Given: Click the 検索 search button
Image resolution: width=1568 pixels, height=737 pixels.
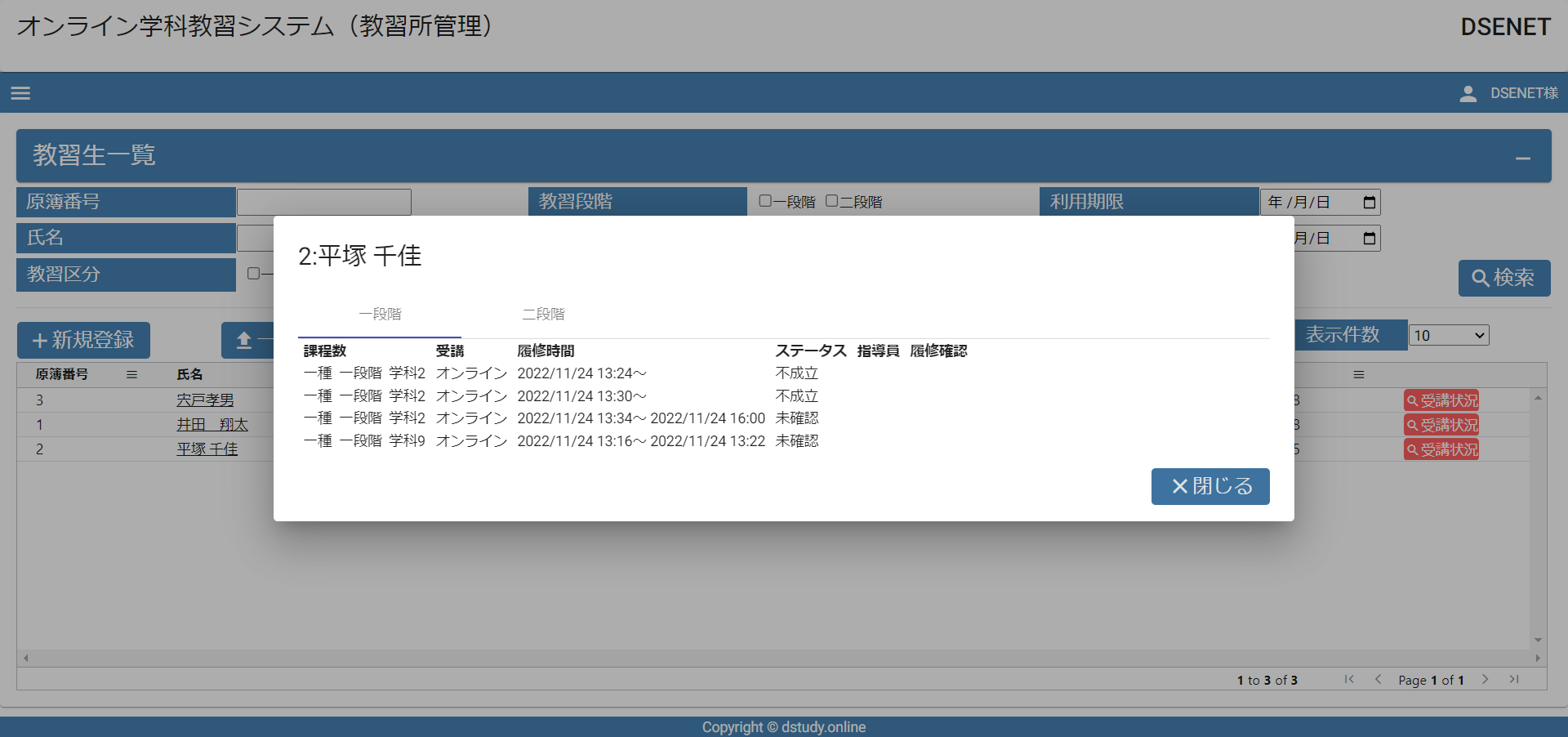Looking at the screenshot, I should pyautogui.click(x=1503, y=278).
